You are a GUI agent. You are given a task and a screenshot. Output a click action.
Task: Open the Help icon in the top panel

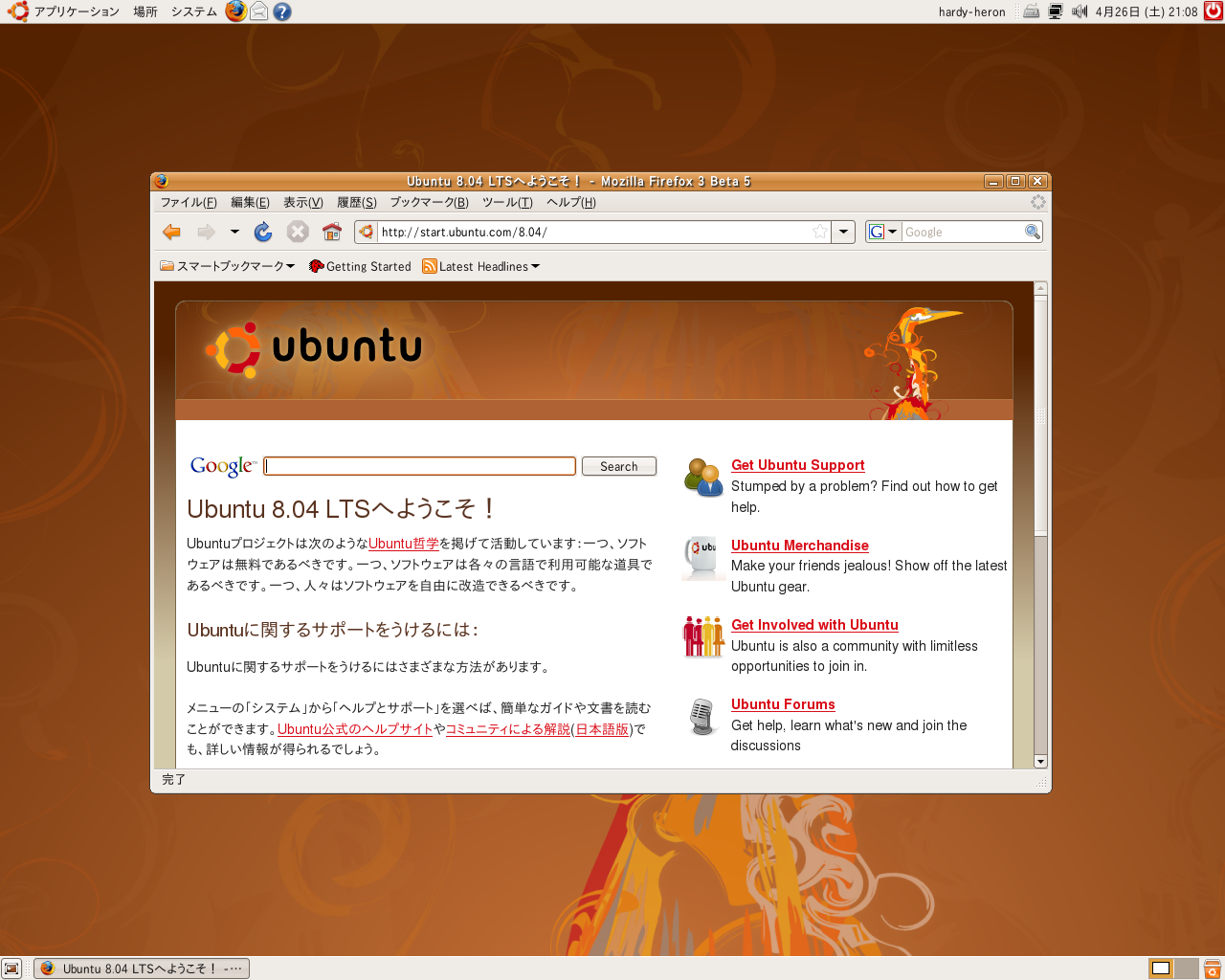point(281,11)
